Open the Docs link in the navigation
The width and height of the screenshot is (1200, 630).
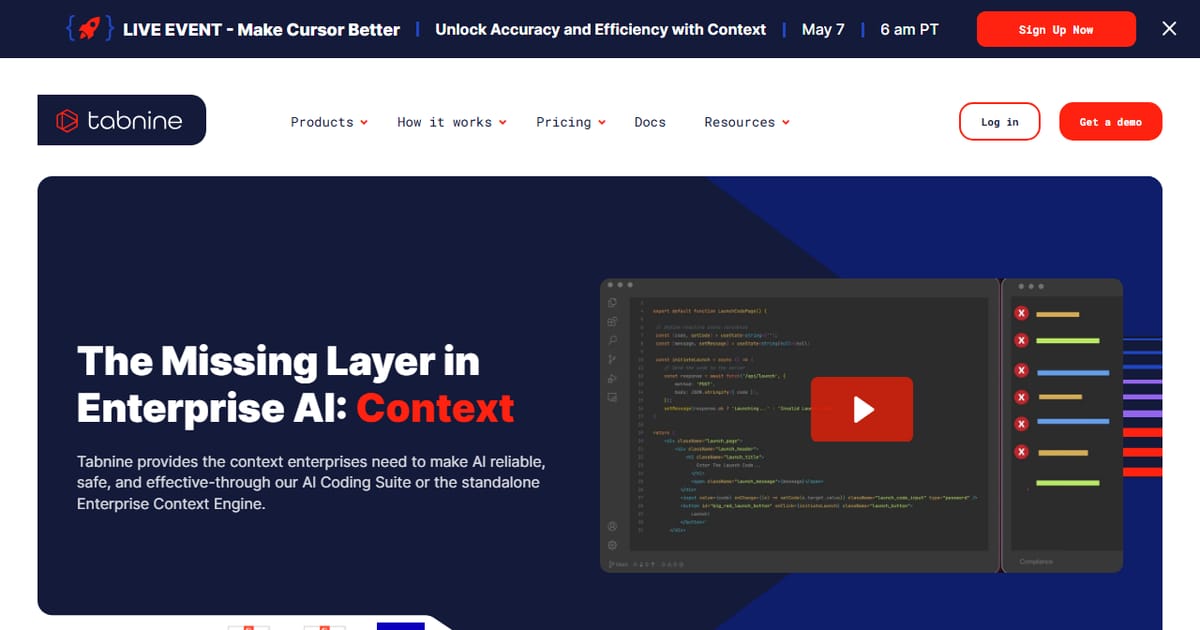[x=650, y=122]
